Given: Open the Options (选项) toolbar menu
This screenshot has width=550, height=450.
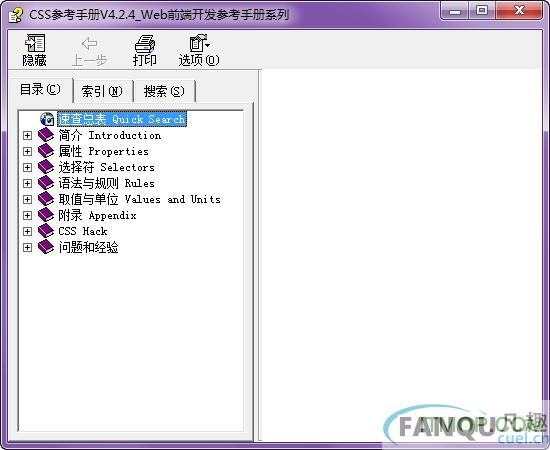Looking at the screenshot, I should click(199, 43).
